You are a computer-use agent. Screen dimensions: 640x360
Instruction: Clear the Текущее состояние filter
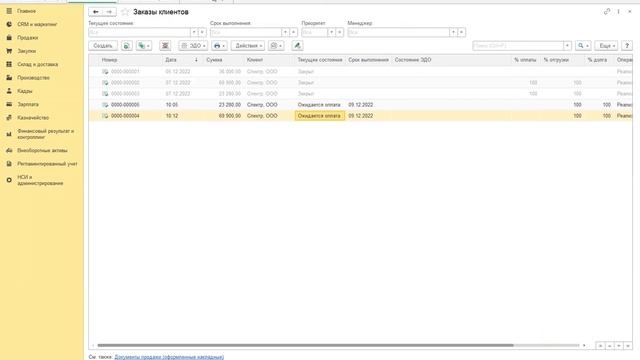[x=202, y=32]
